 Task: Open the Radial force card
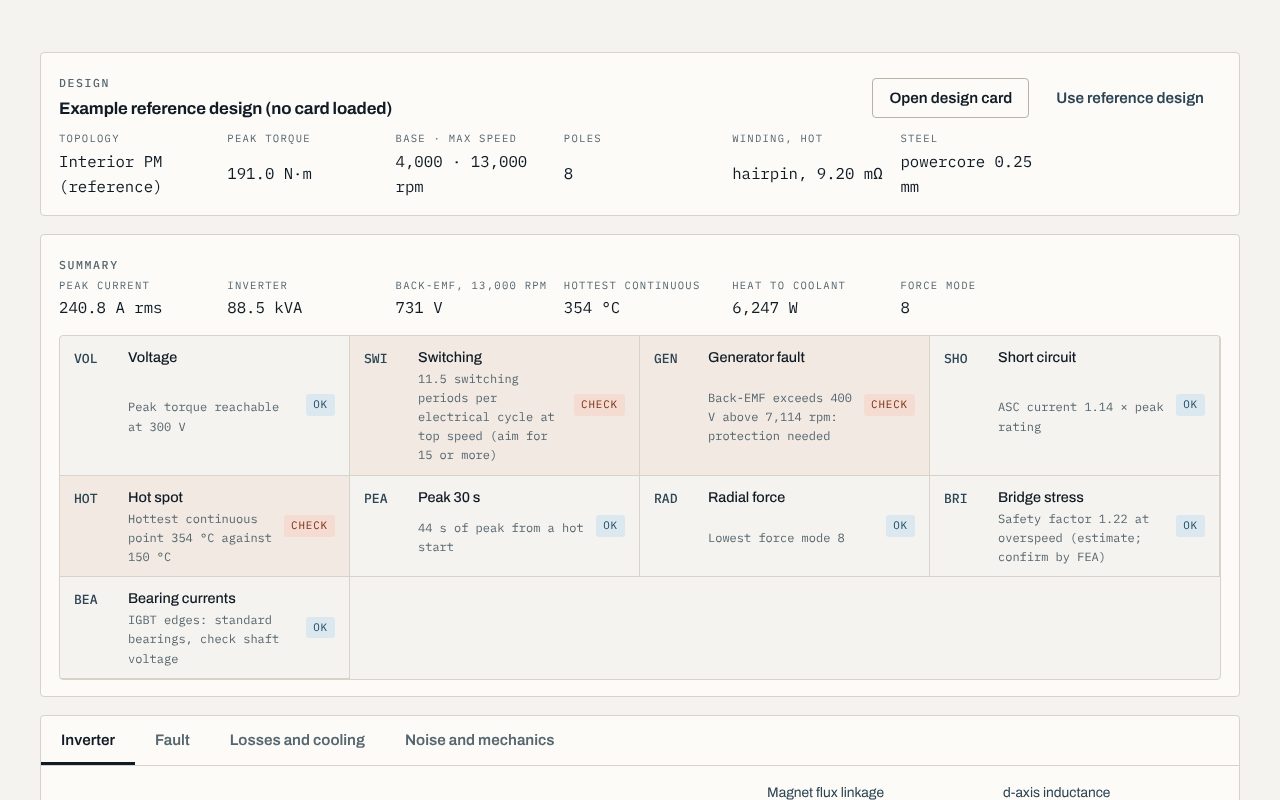pos(785,526)
